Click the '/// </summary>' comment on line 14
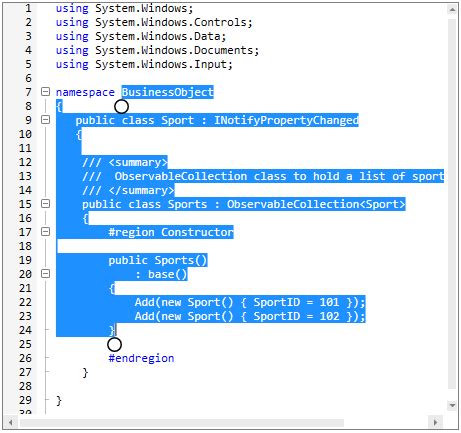This screenshot has width=461, height=433. (x=128, y=190)
